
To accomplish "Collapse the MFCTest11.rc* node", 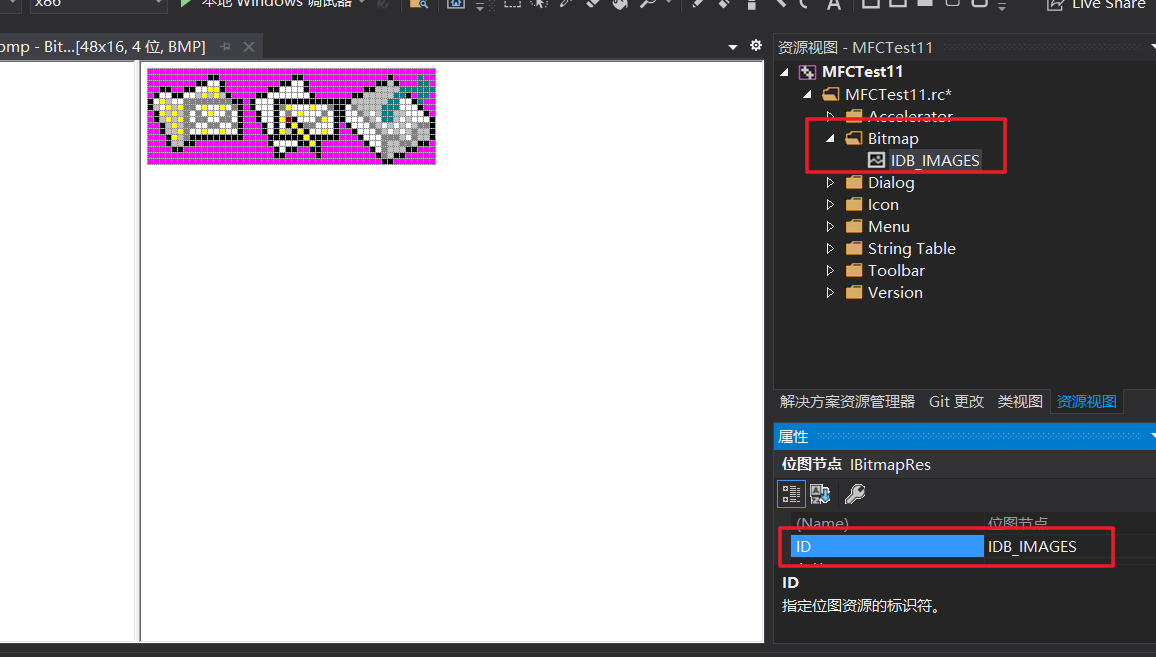I will point(807,94).
